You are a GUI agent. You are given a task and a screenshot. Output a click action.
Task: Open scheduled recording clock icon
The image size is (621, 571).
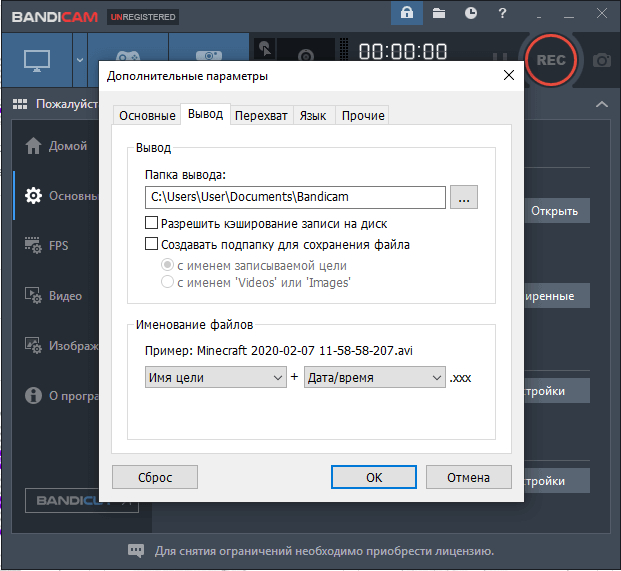[471, 13]
